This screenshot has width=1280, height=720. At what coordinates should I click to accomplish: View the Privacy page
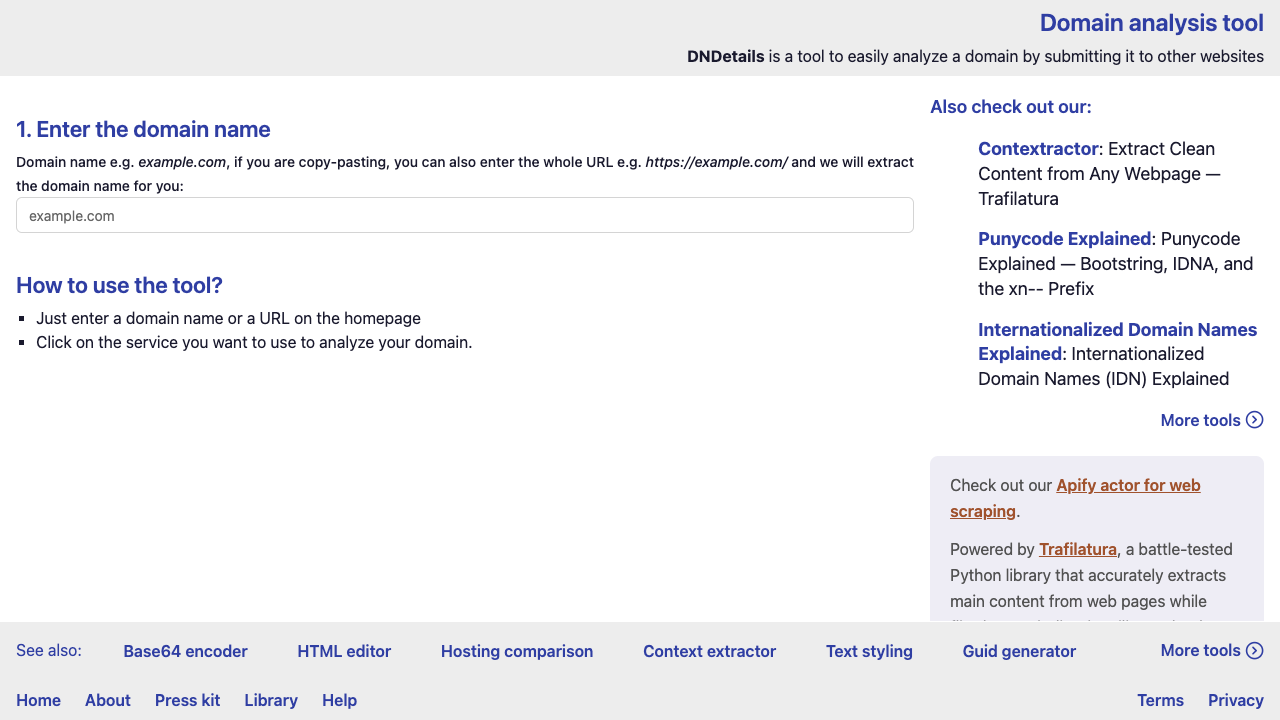[x=1235, y=700]
